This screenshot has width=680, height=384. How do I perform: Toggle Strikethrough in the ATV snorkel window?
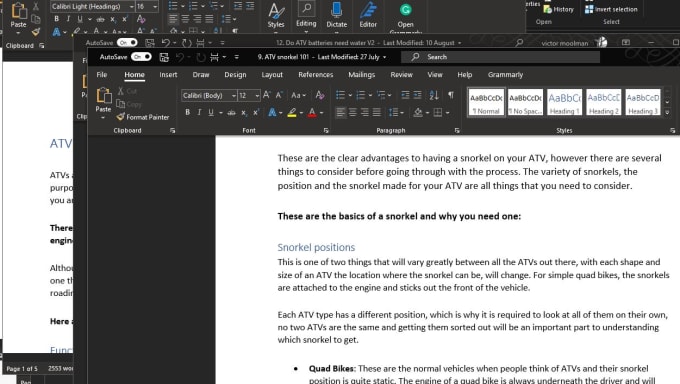pyautogui.click(x=231, y=113)
